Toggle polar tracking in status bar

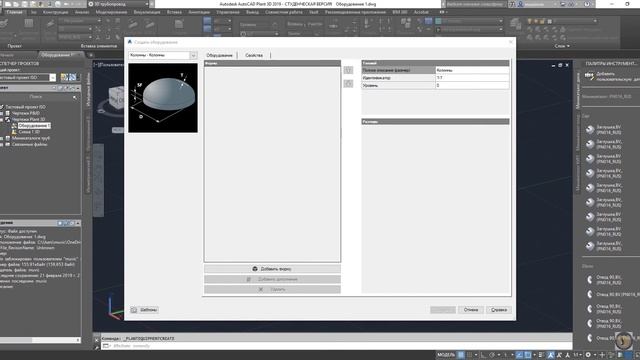tap(492, 355)
